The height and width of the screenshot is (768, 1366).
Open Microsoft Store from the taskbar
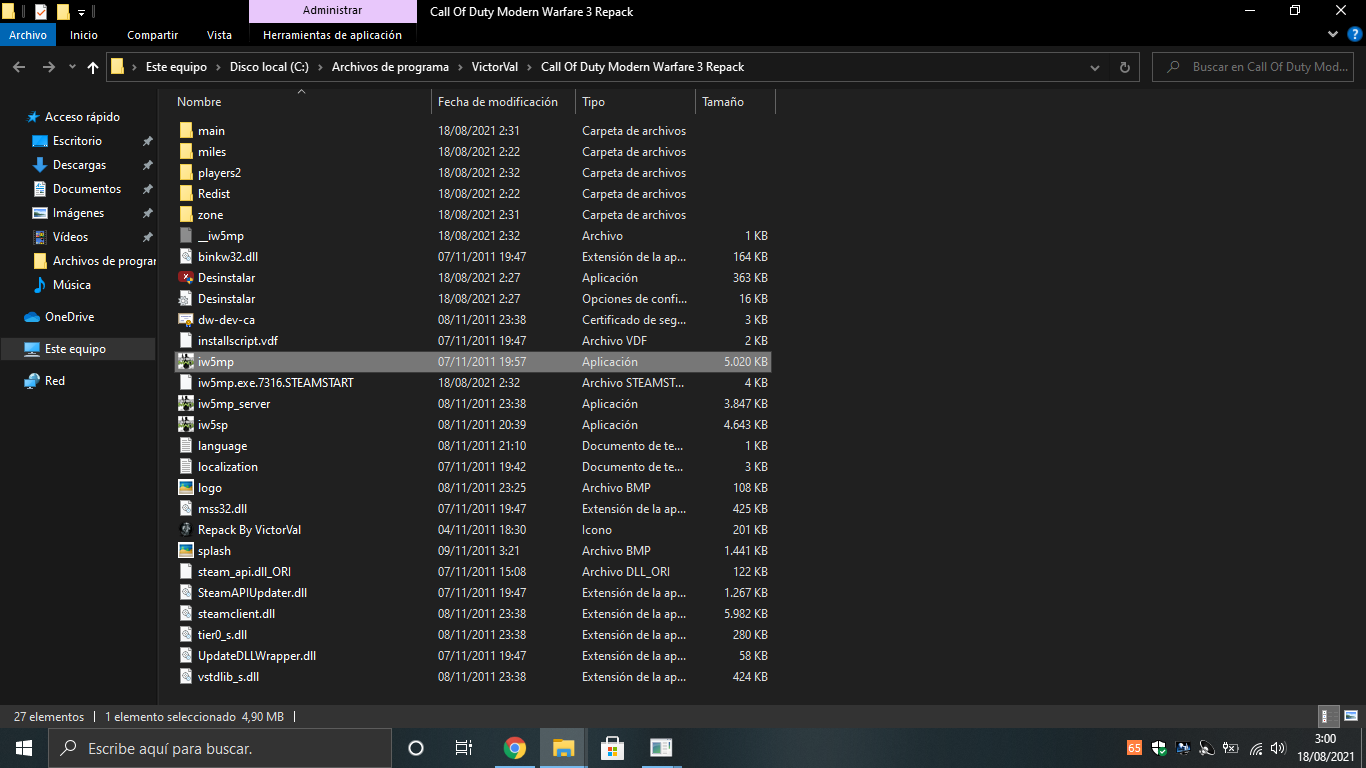click(x=612, y=748)
